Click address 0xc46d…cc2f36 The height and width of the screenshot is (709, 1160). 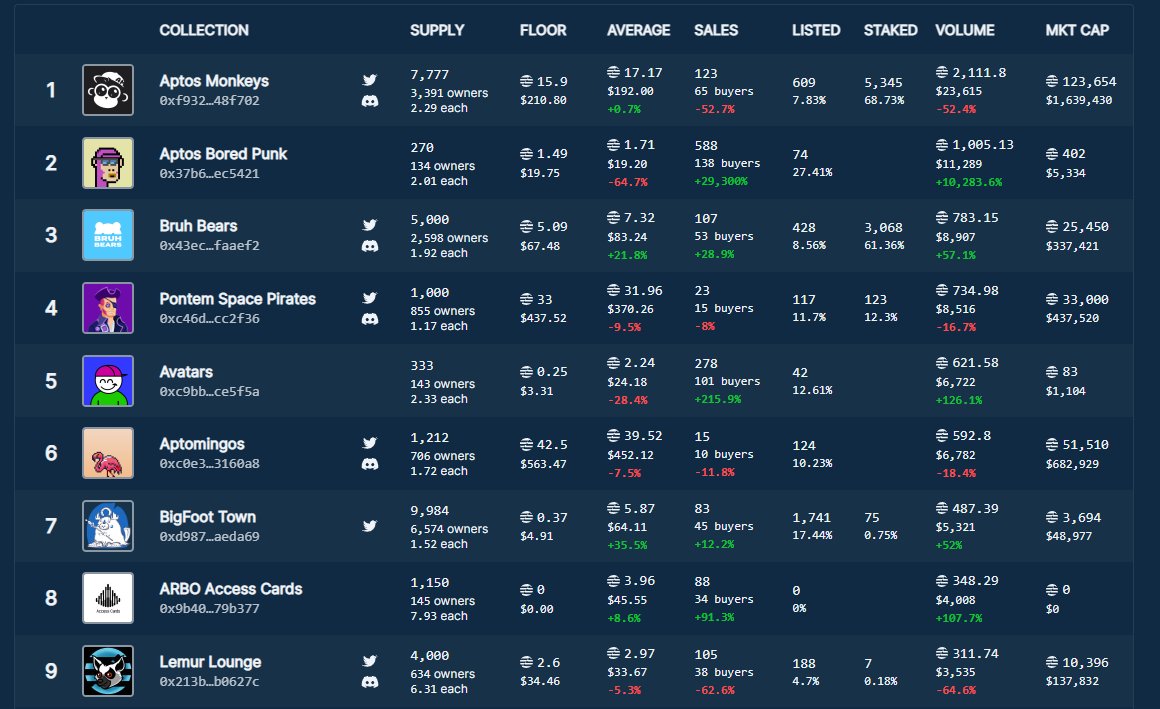click(209, 319)
